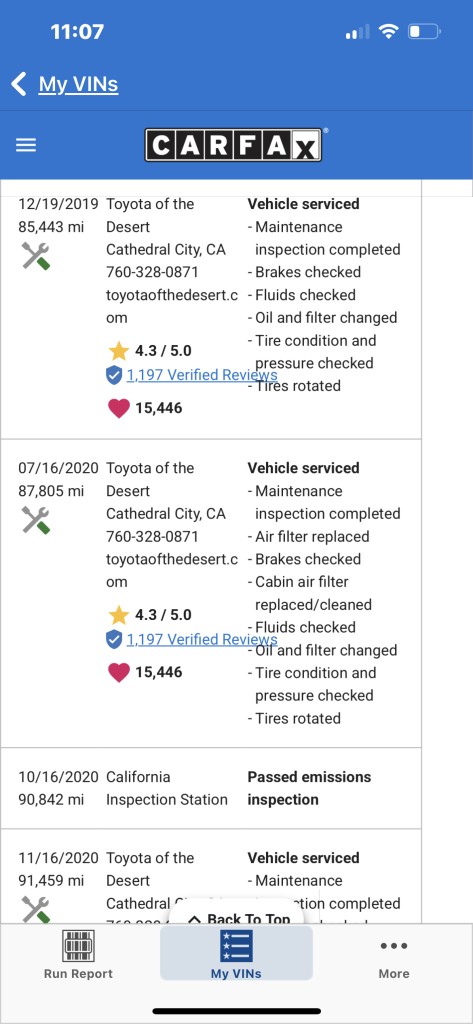
Task: Tap gold star rating in 07/16/2020 record
Action: point(119,615)
